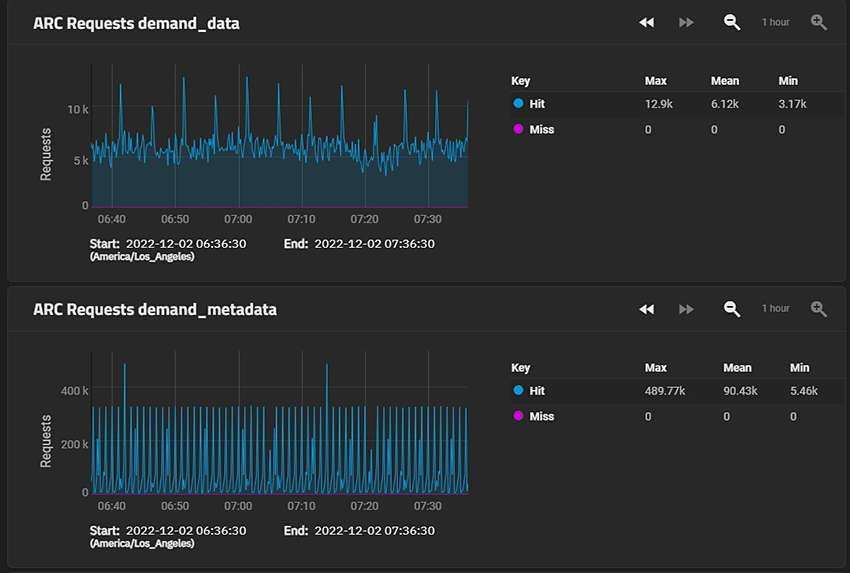Zoom in the demand_metadata chart
Screen dimensions: 850x573
(x=819, y=309)
